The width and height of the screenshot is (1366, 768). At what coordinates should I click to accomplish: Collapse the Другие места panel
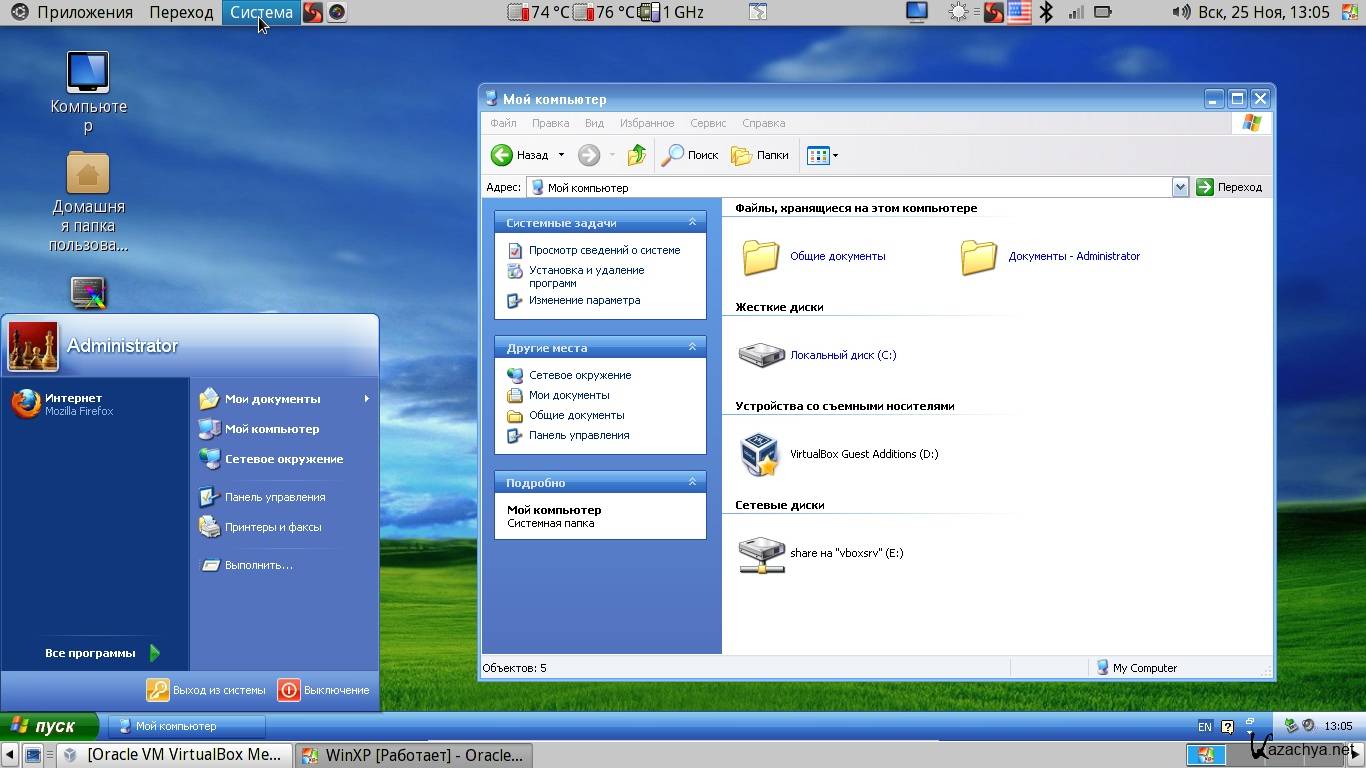(692, 347)
